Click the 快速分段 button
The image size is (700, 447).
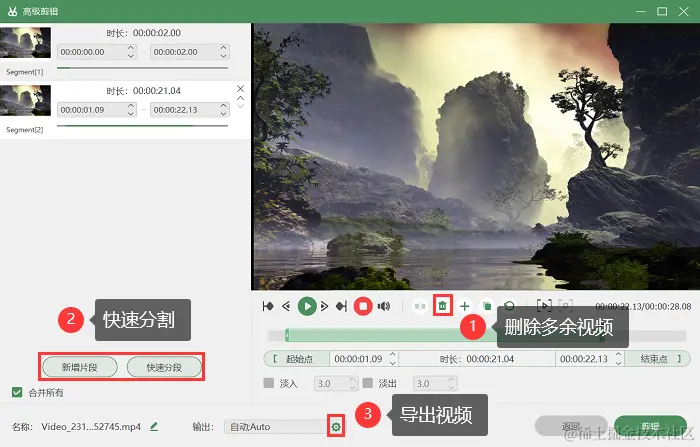point(164,367)
